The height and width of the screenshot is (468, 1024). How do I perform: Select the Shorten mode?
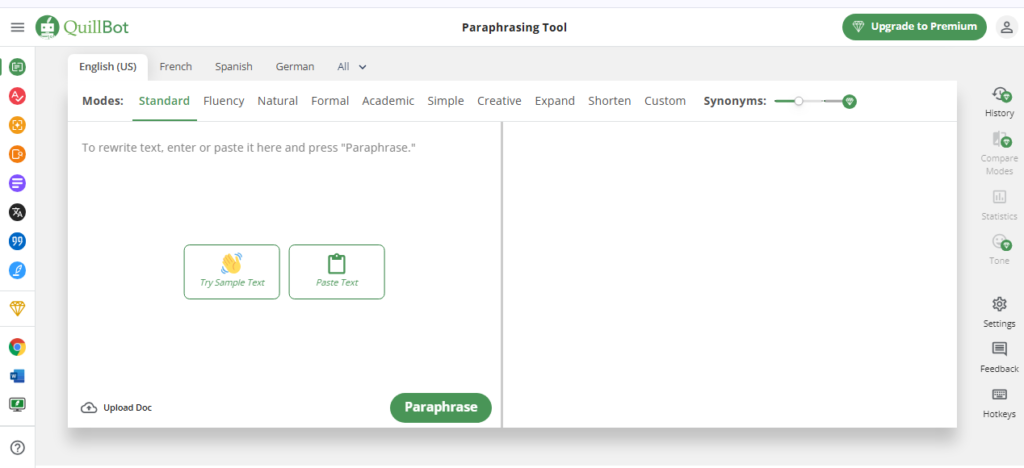tap(609, 101)
